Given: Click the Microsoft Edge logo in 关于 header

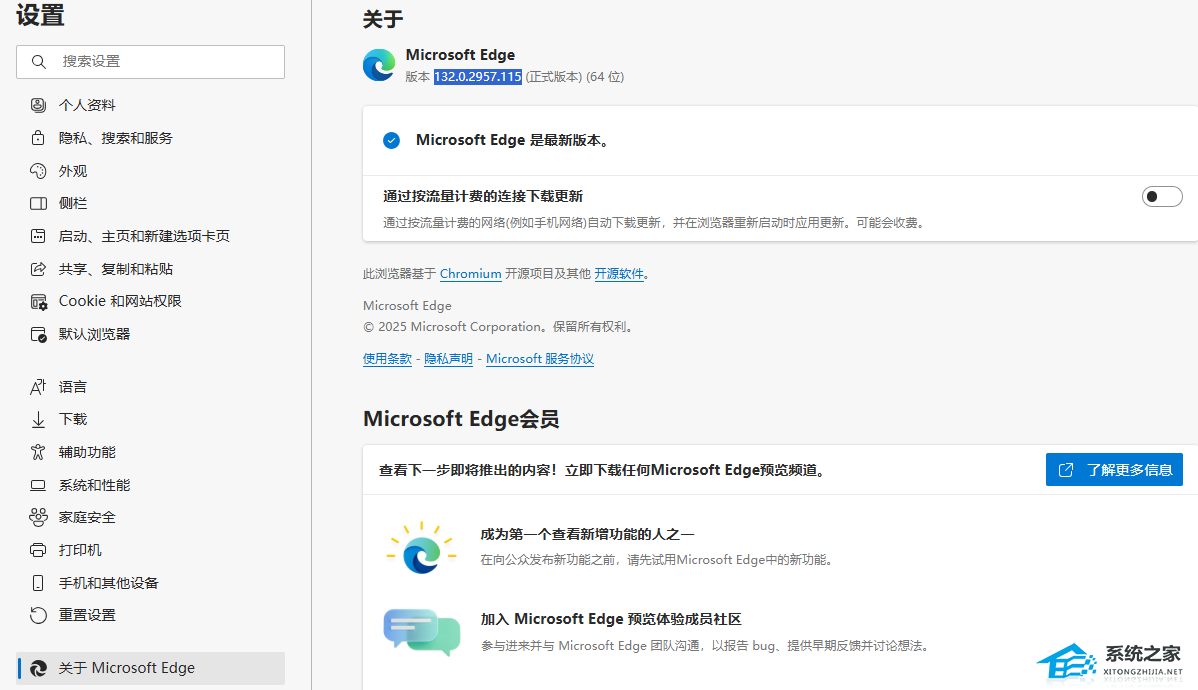Looking at the screenshot, I should point(379,65).
